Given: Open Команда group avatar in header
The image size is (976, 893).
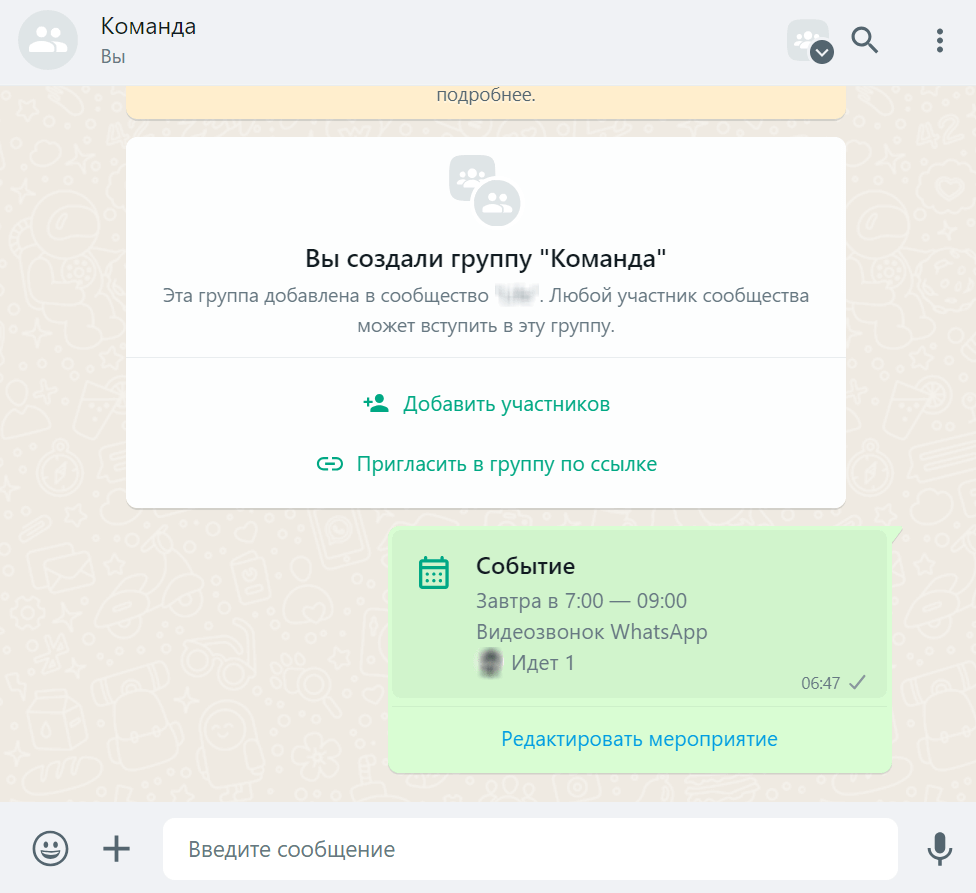Looking at the screenshot, I should 48,40.
